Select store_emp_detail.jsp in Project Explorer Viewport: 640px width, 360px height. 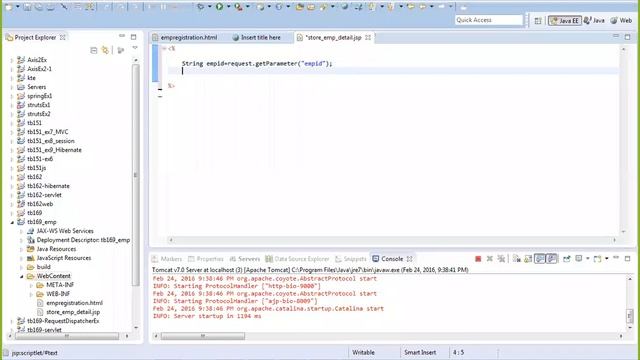69,312
